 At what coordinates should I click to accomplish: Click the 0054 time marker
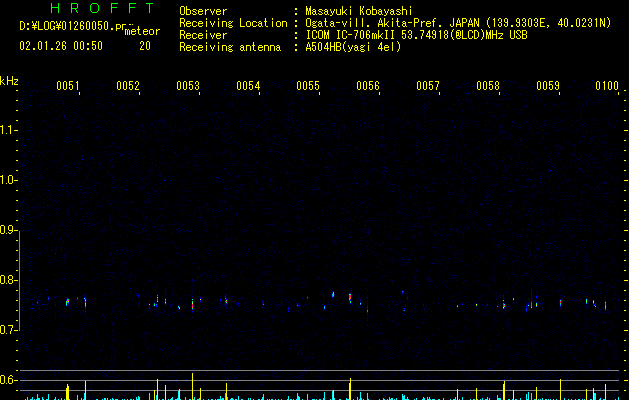click(248, 85)
